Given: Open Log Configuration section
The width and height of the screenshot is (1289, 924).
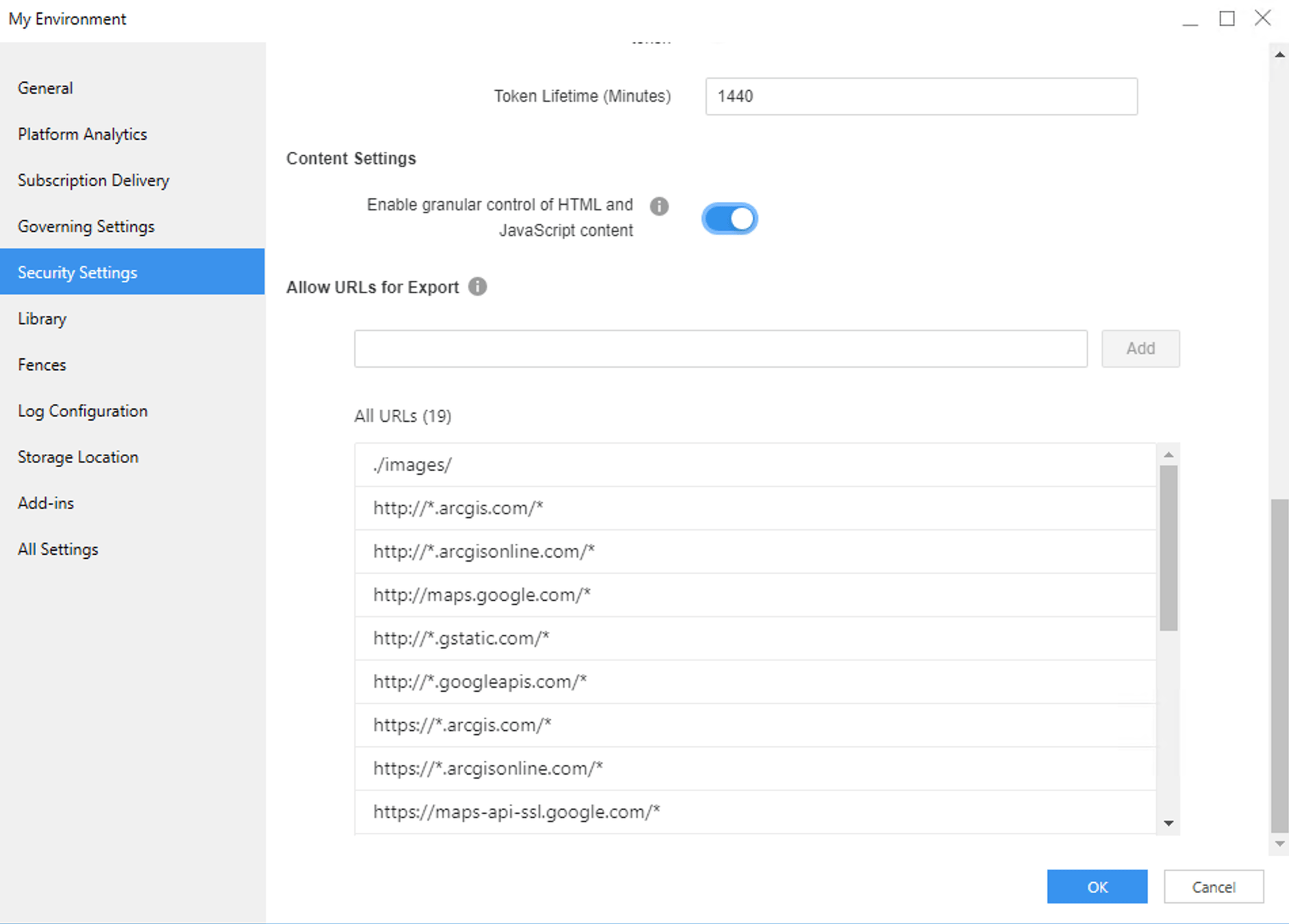Looking at the screenshot, I should point(83,411).
